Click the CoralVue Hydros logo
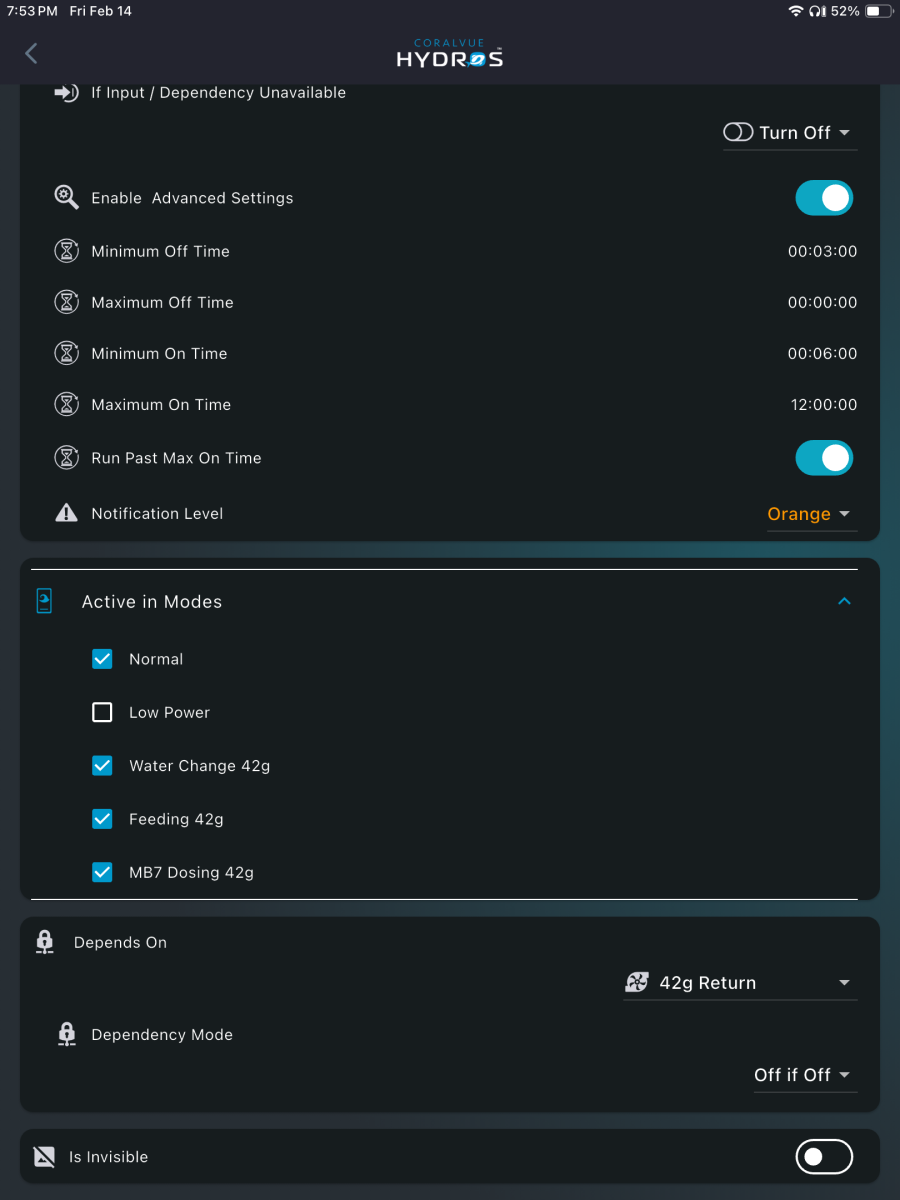This screenshot has height=1200, width=900. 449,53
